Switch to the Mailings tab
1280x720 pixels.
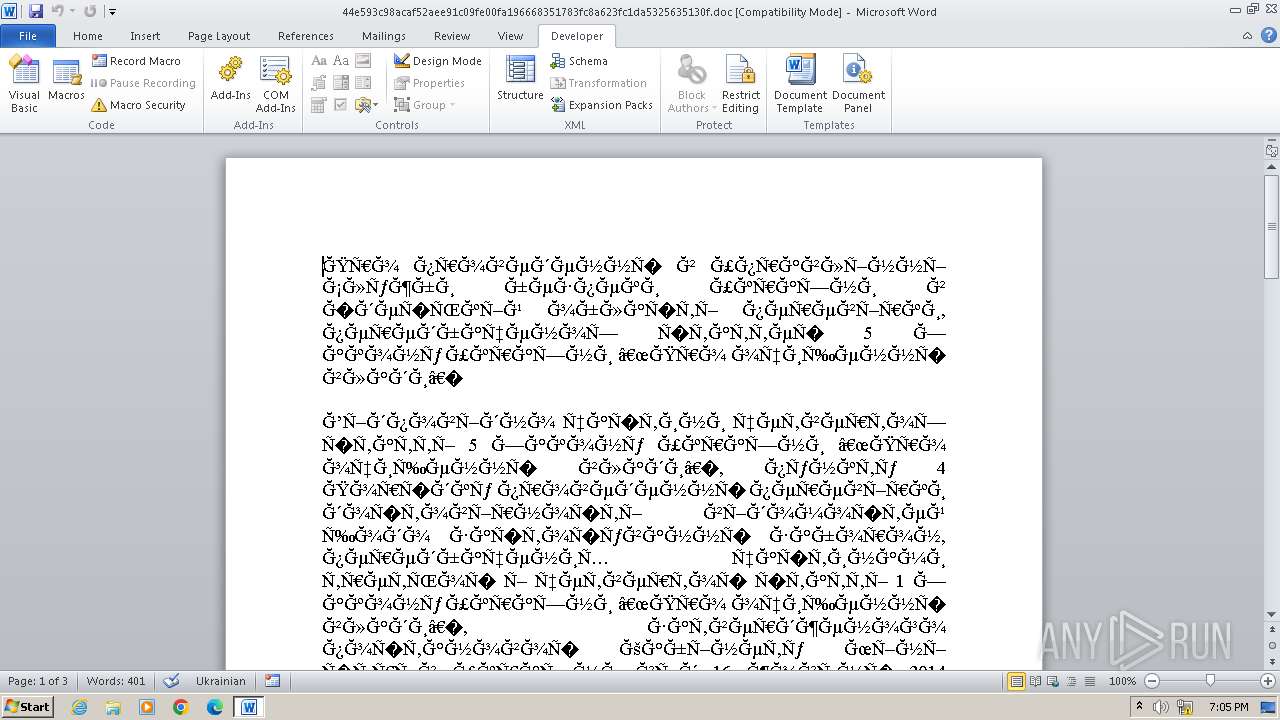click(384, 36)
